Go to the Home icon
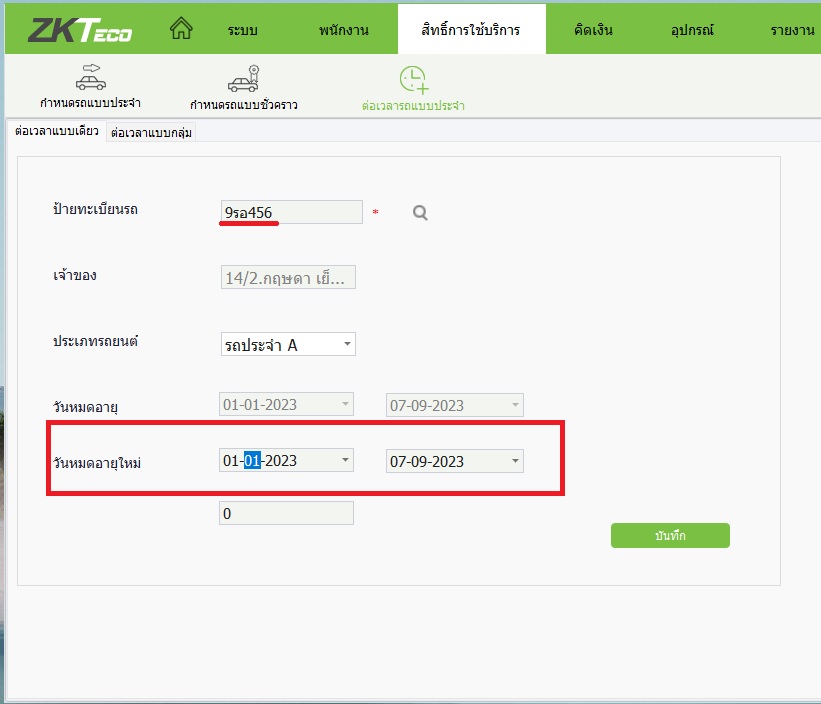Image resolution: width=821 pixels, height=704 pixels. [181, 28]
